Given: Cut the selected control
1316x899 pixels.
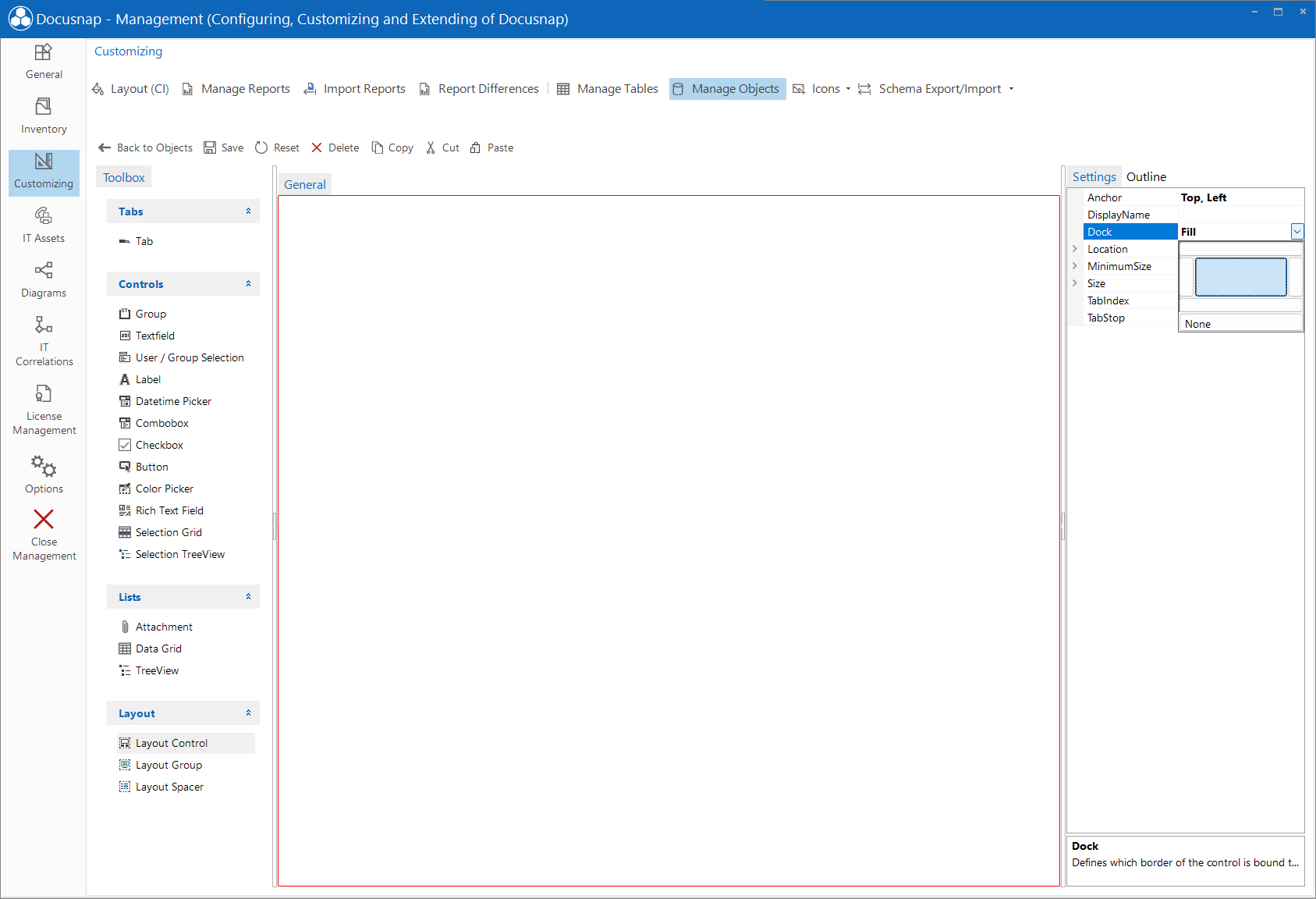Looking at the screenshot, I should (x=443, y=147).
